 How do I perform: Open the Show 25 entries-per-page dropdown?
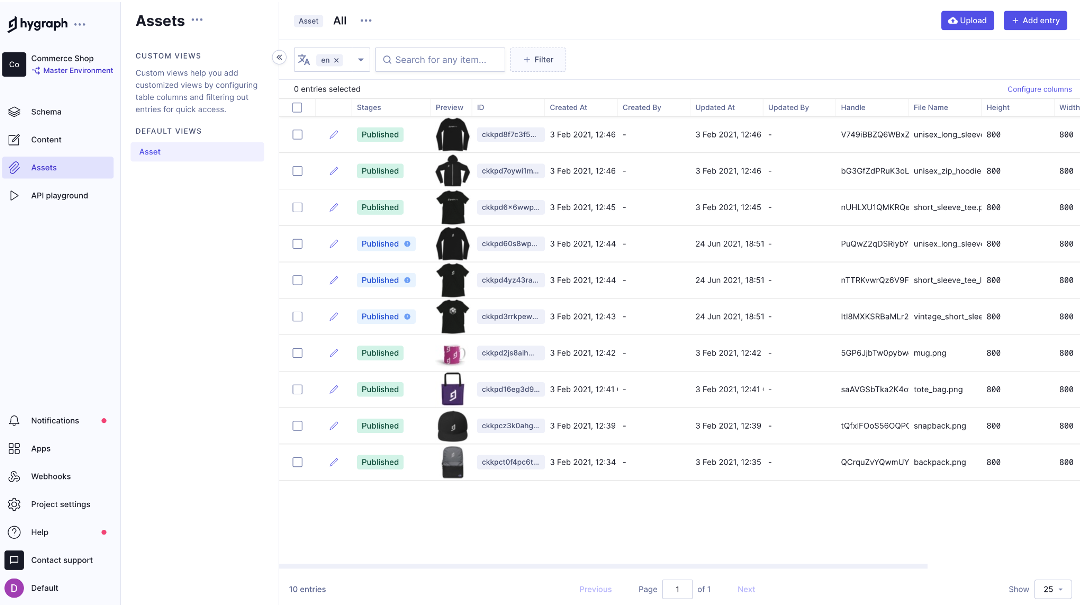(1053, 589)
